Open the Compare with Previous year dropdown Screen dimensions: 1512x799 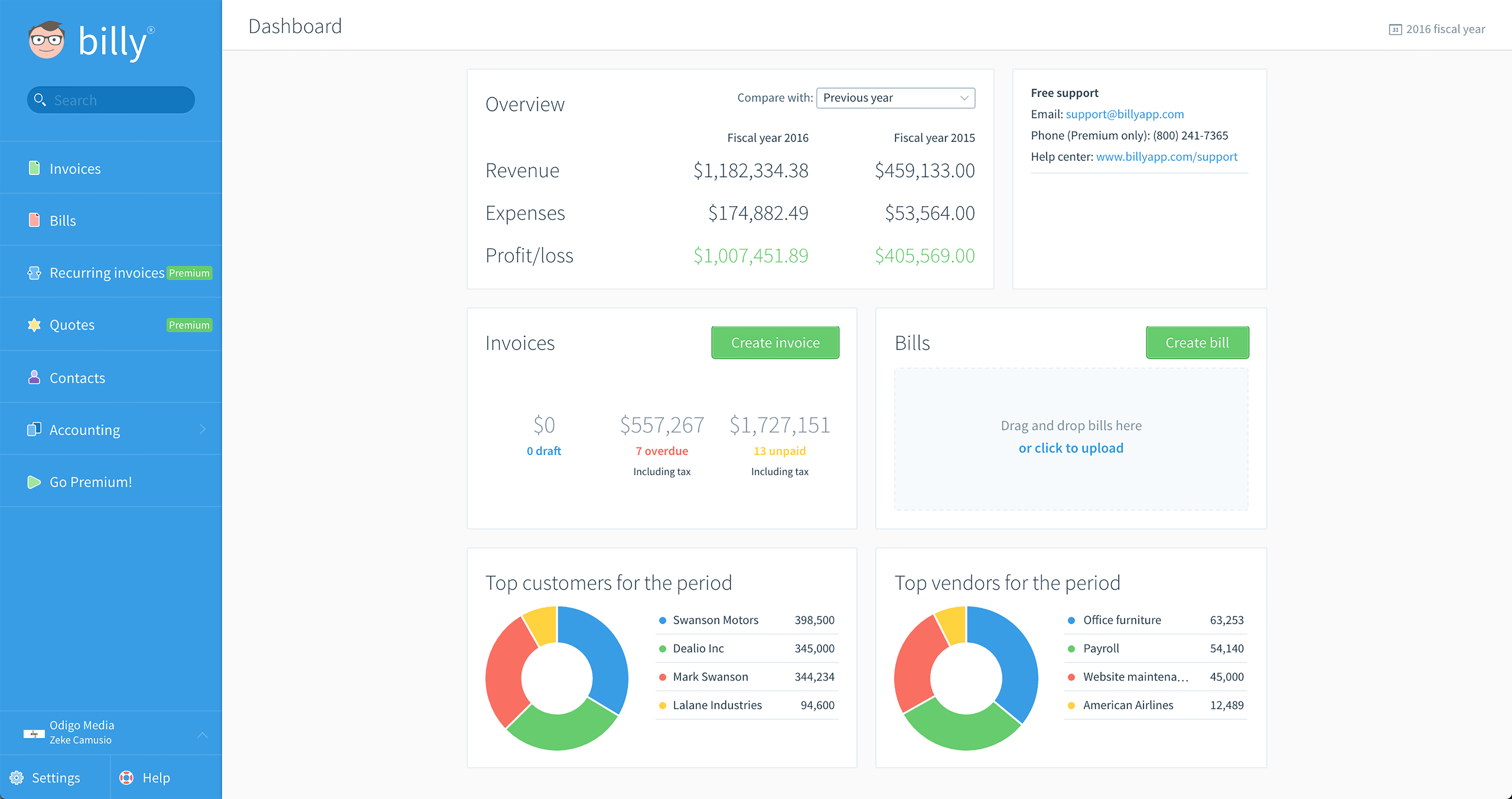(895, 98)
